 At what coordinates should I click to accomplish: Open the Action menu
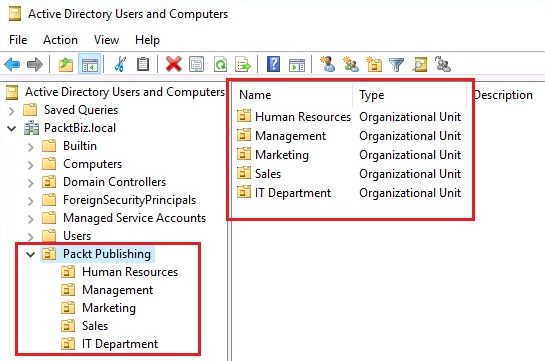pyautogui.click(x=60, y=40)
